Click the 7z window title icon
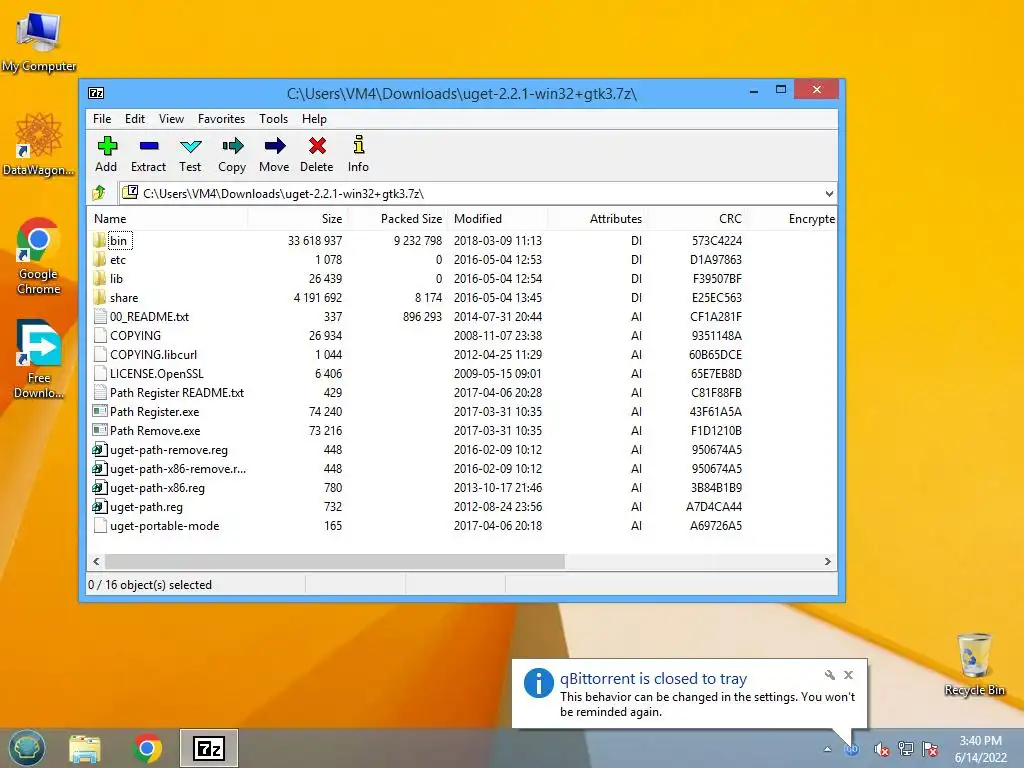 (96, 93)
